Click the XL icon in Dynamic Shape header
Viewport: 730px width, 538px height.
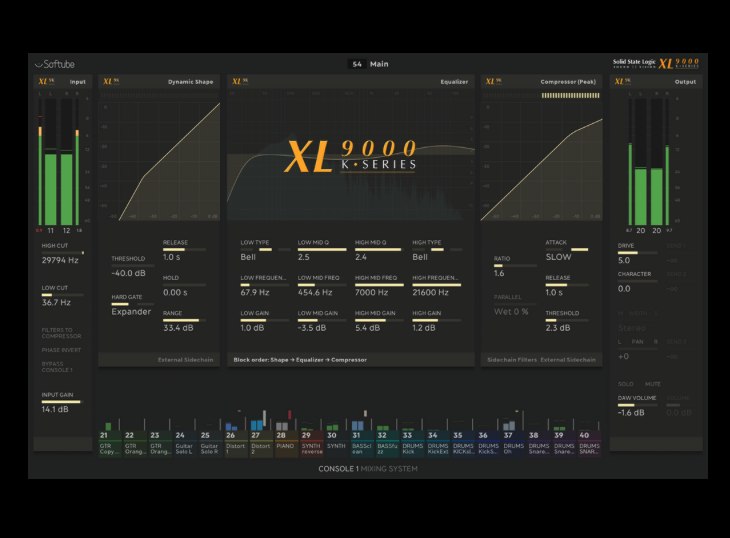(111, 82)
